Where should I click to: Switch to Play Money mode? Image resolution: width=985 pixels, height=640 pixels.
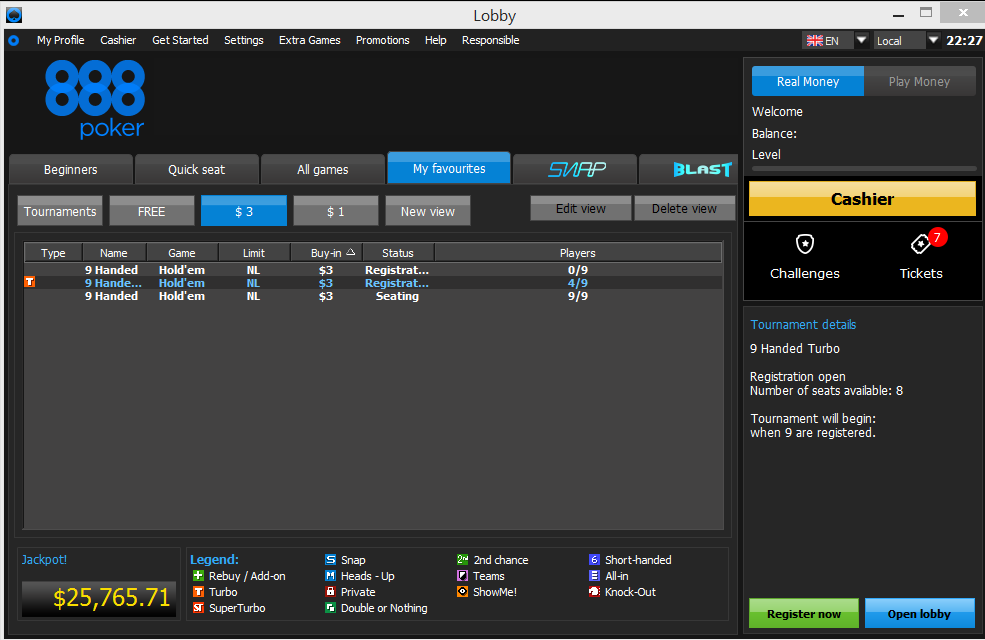(x=919, y=82)
